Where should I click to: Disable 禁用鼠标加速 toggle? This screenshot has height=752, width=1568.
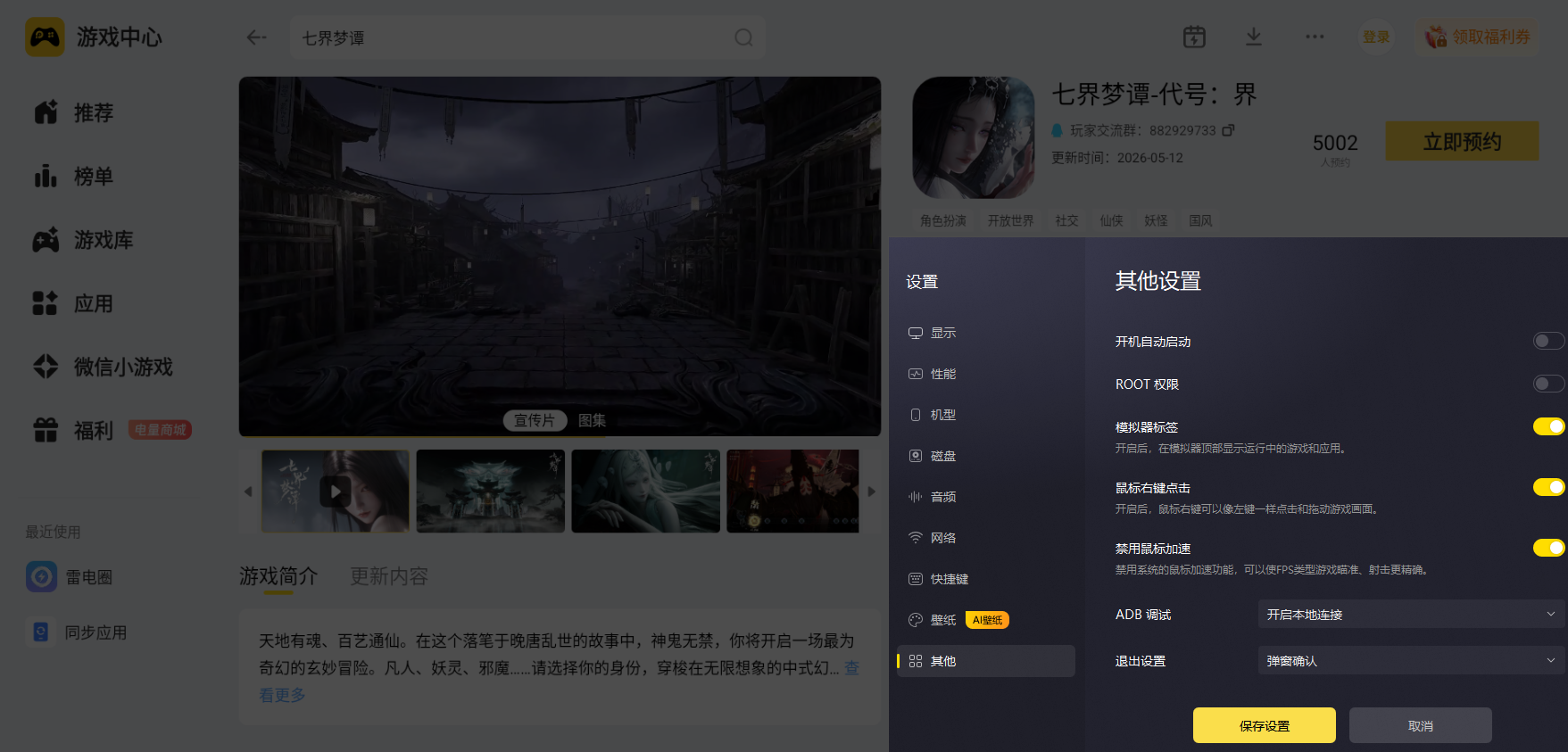click(1548, 548)
